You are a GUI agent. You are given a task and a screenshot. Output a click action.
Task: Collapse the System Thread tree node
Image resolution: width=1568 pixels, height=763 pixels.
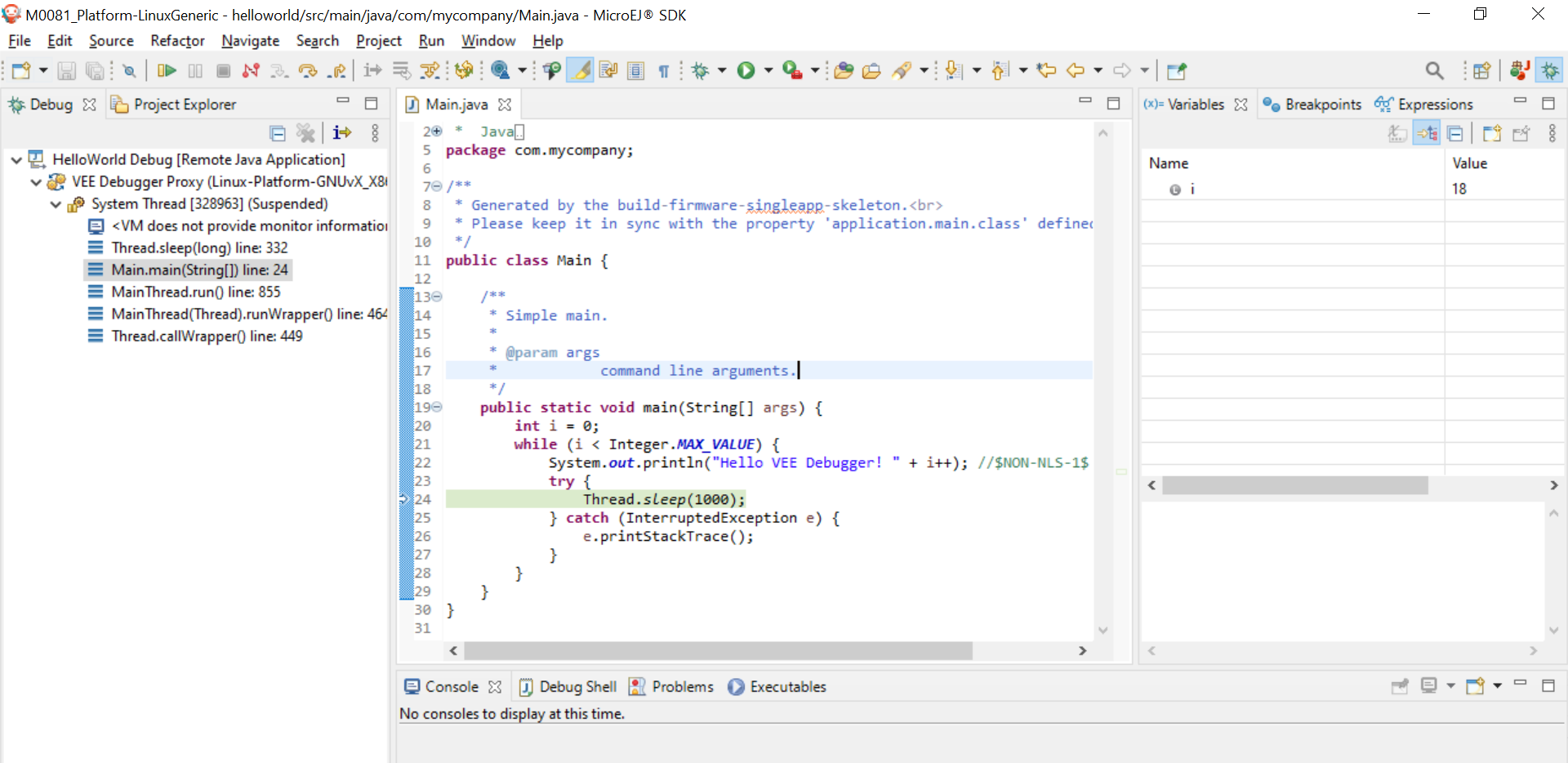[x=56, y=204]
